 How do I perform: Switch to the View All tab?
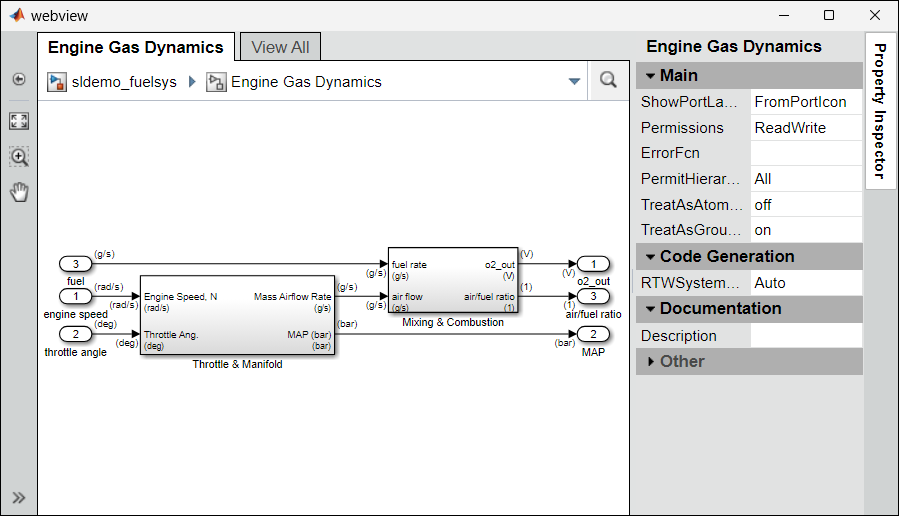click(280, 47)
